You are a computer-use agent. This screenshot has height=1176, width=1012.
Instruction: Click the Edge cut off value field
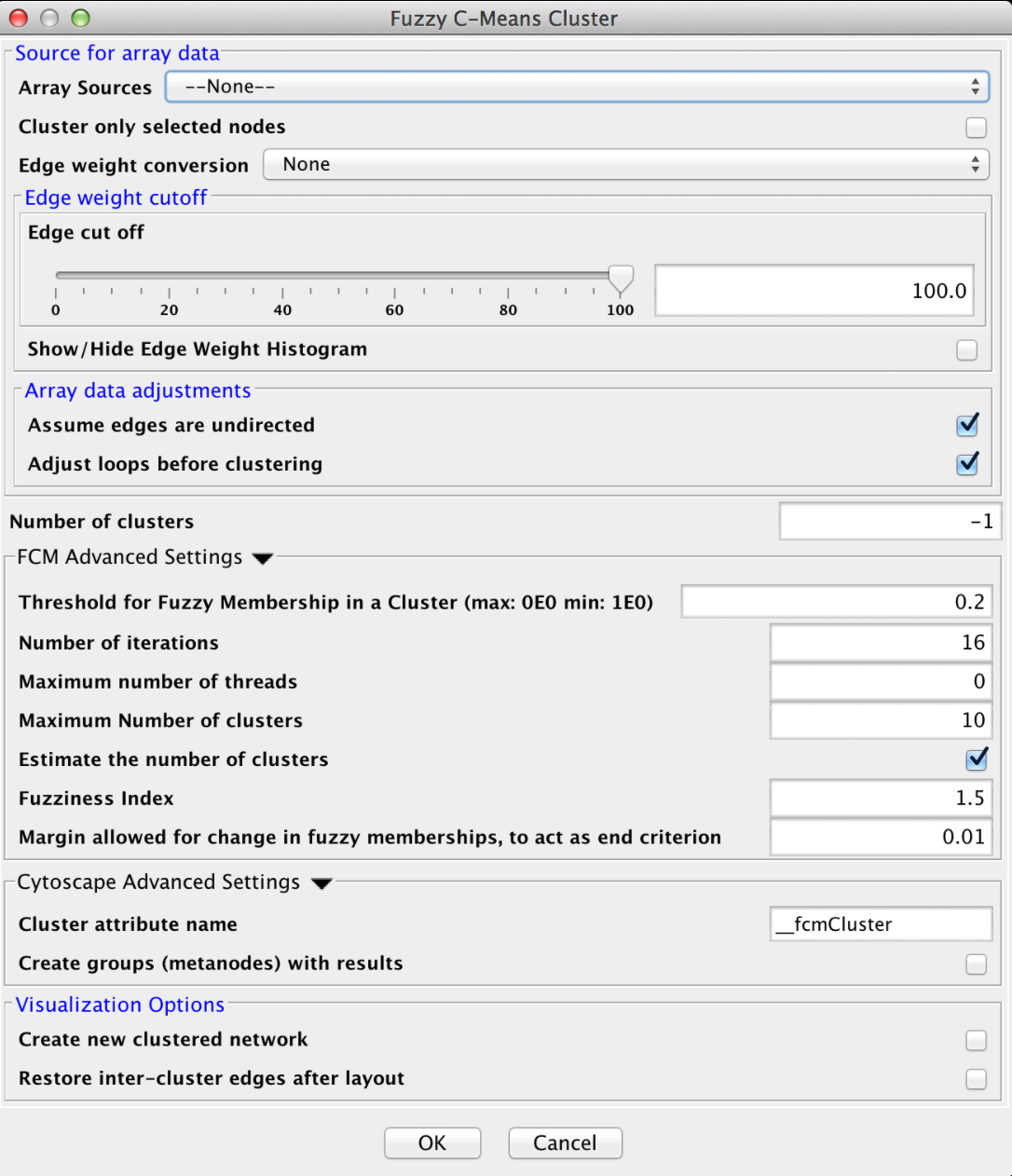pos(814,291)
